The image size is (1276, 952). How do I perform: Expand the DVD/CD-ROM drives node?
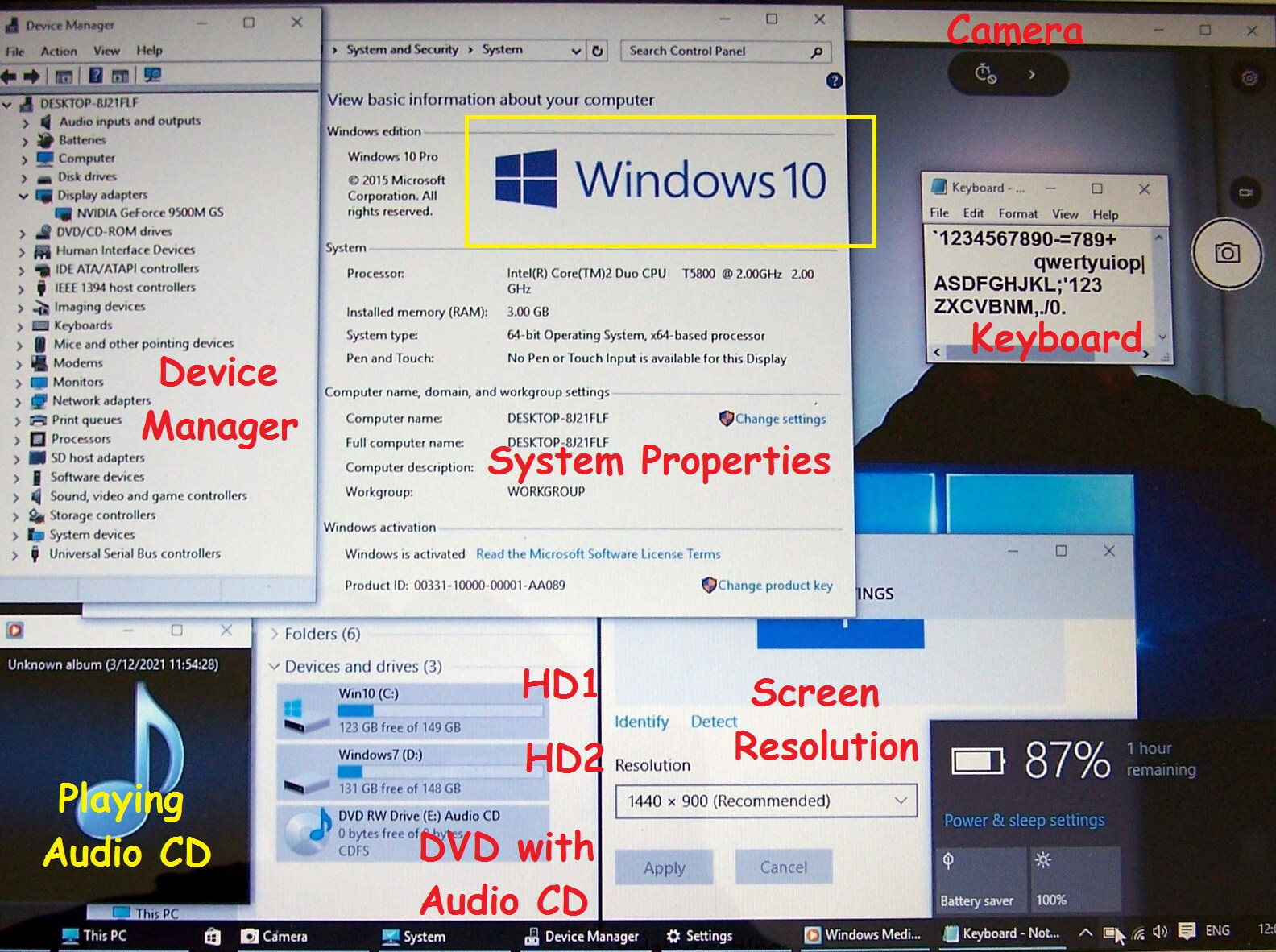point(22,233)
